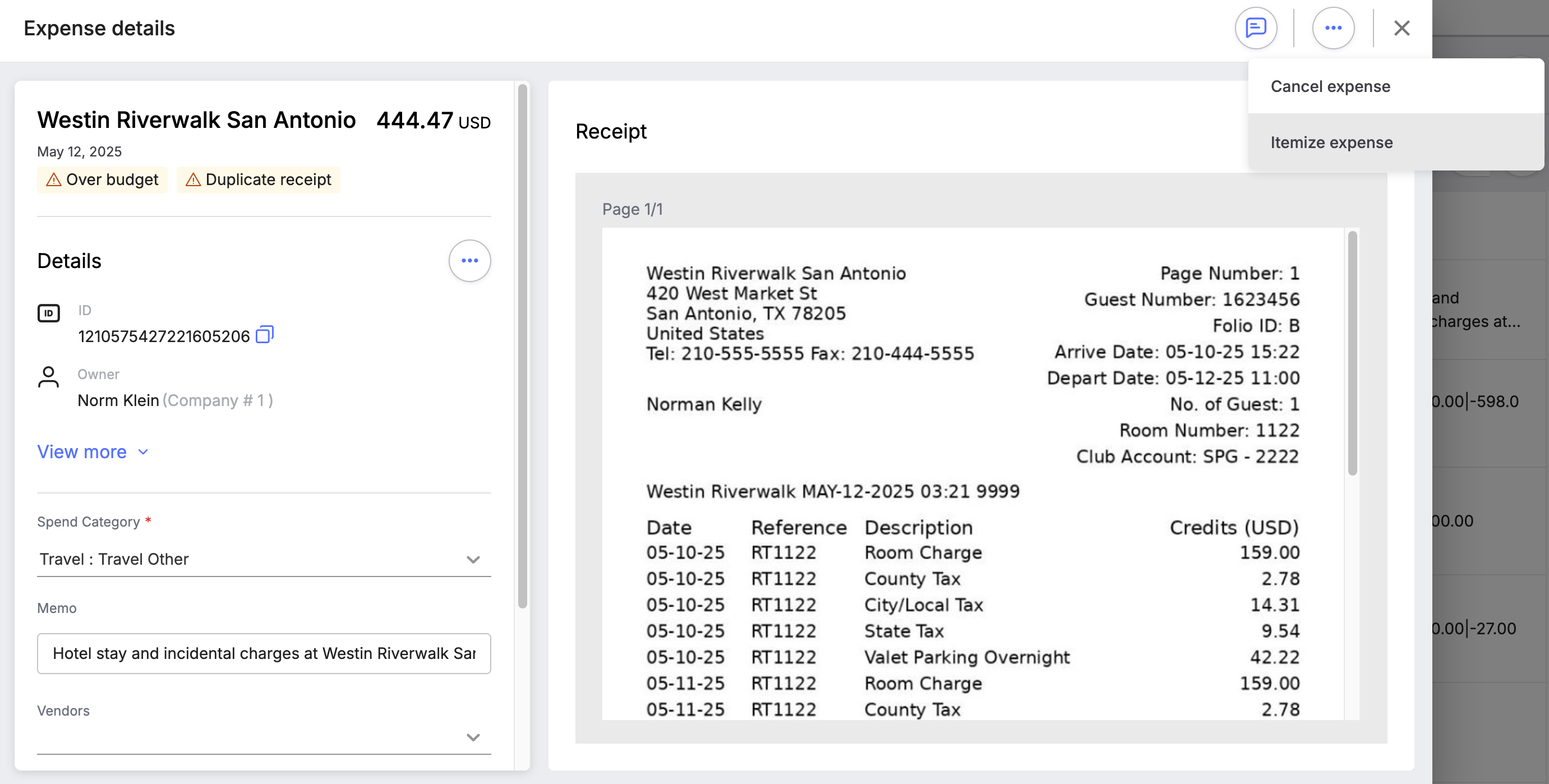
Task: Open the Vendors dropdown
Action: (264, 737)
